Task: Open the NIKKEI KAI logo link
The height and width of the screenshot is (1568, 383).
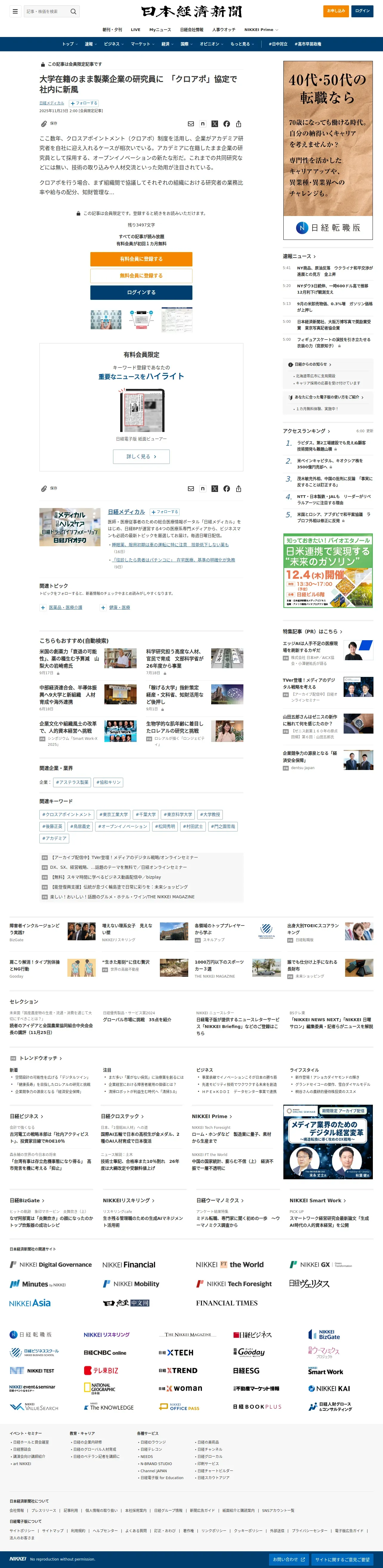Action: click(x=329, y=1388)
